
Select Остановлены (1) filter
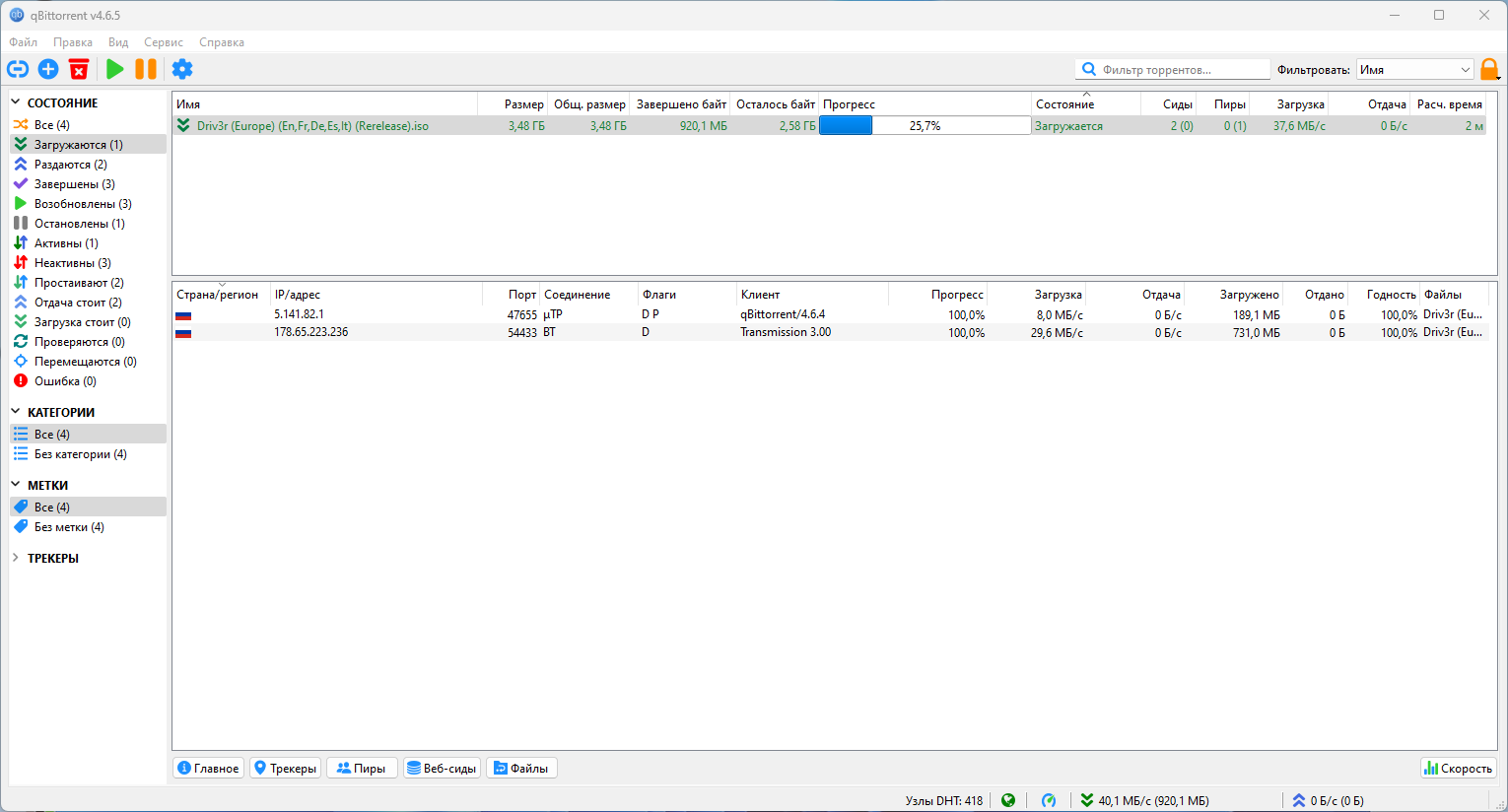coord(88,224)
